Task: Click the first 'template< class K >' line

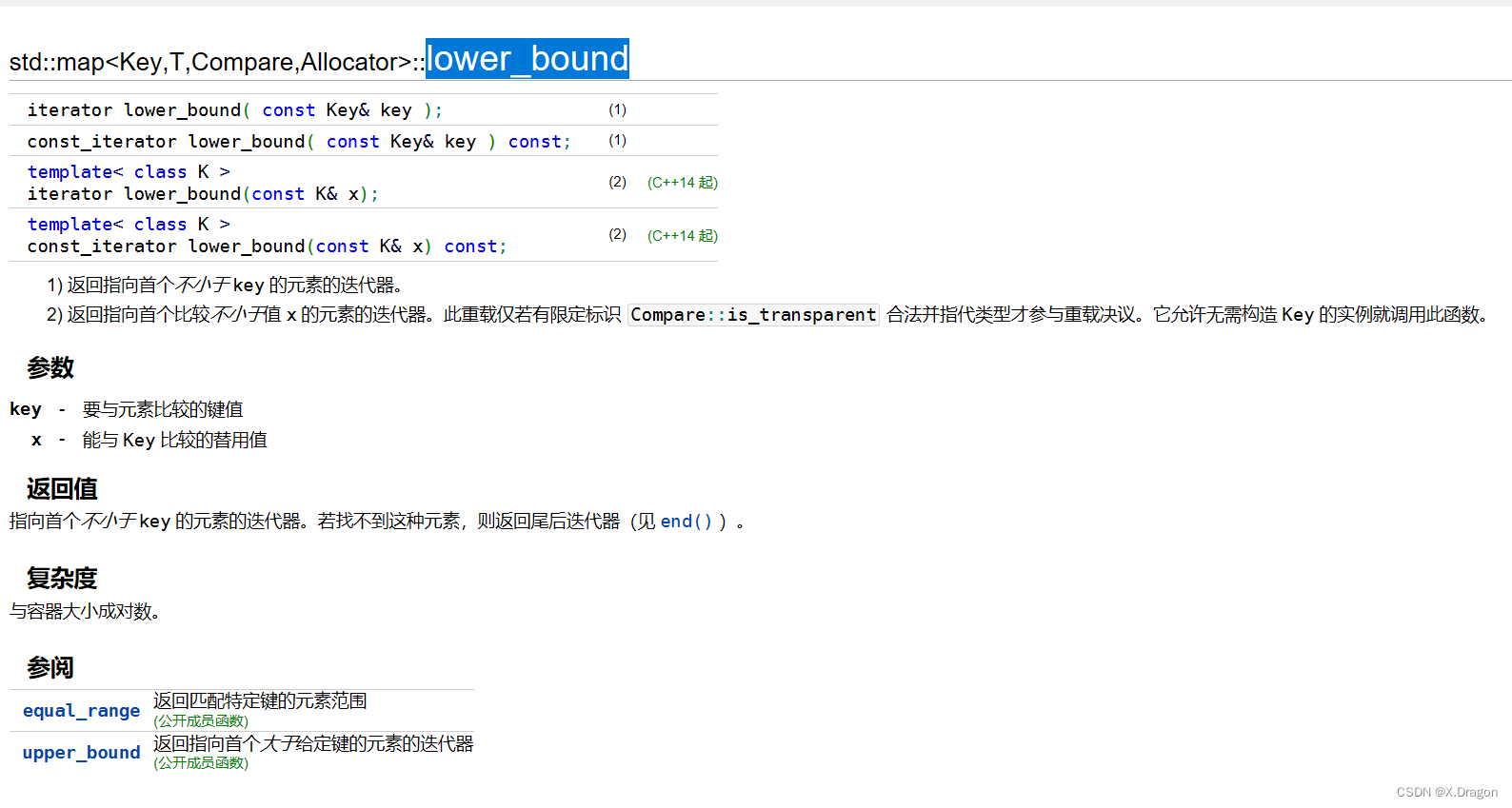Action: pos(129,172)
